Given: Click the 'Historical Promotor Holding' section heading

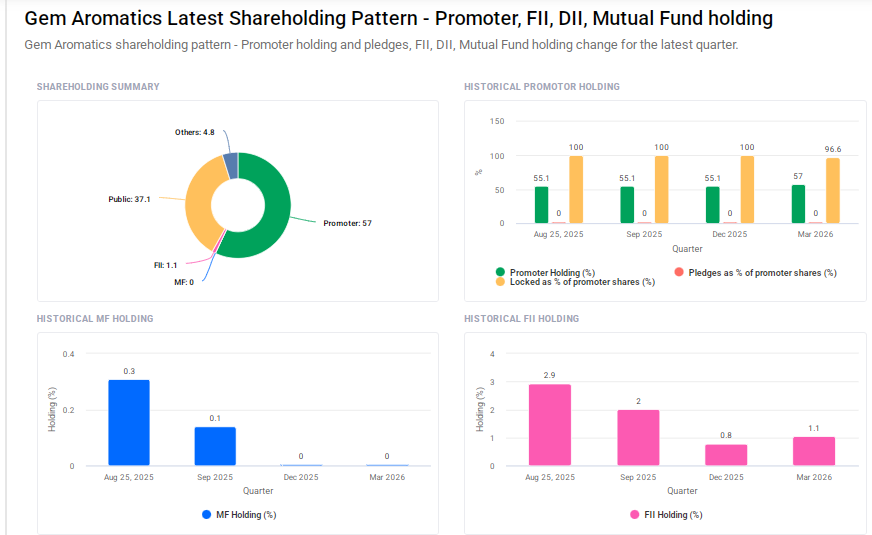Looking at the screenshot, I should pos(542,87).
